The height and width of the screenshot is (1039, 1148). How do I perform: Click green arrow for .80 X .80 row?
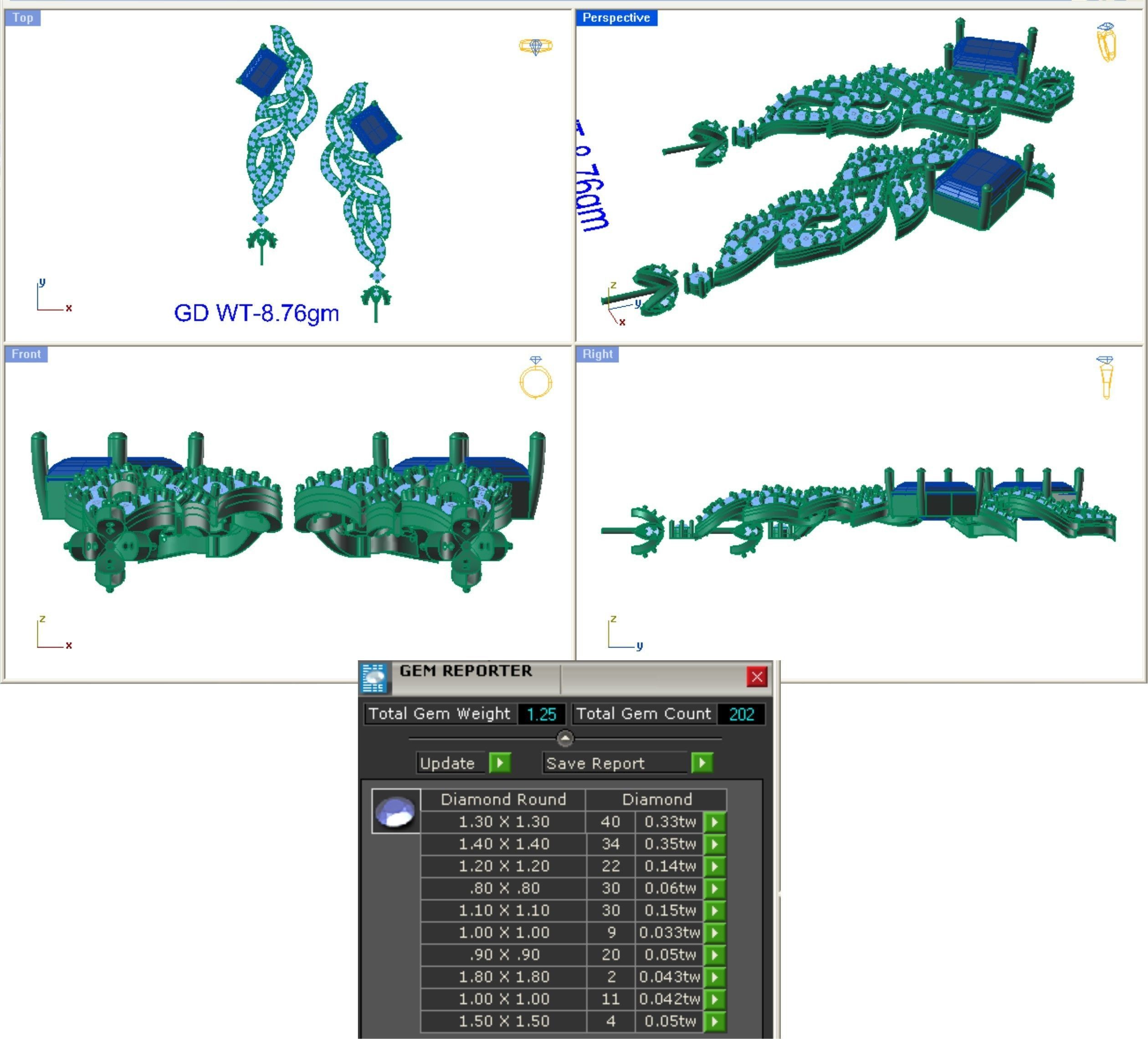(x=714, y=888)
